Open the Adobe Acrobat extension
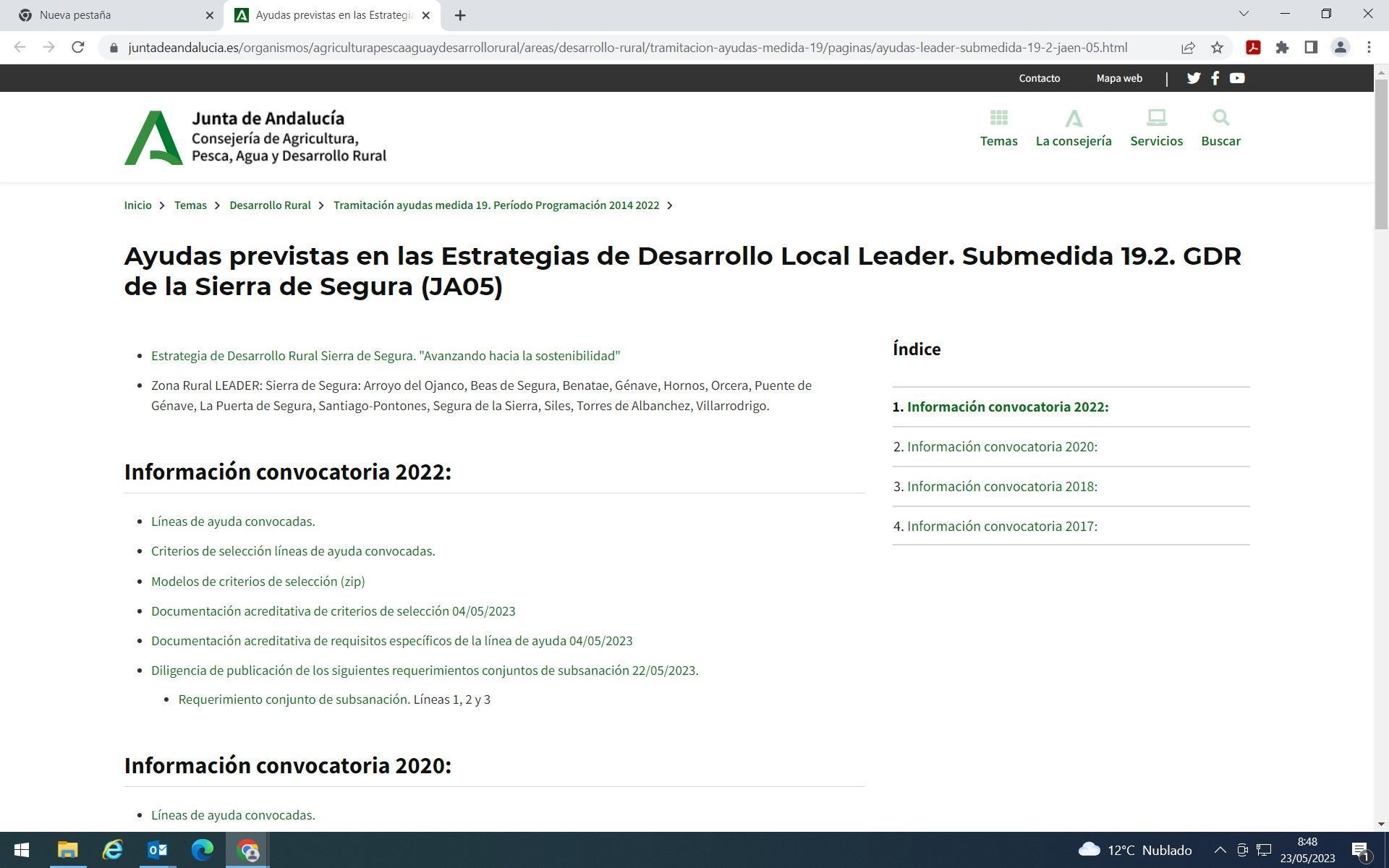 tap(1254, 48)
